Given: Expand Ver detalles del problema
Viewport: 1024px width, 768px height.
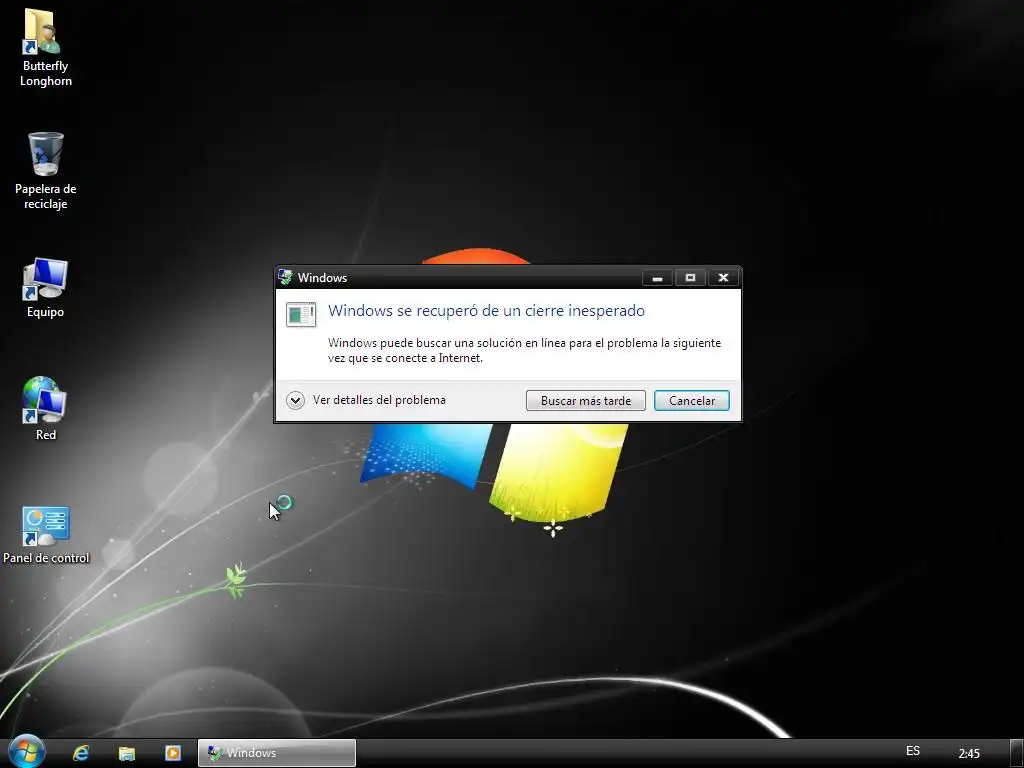Looking at the screenshot, I should coord(295,400).
